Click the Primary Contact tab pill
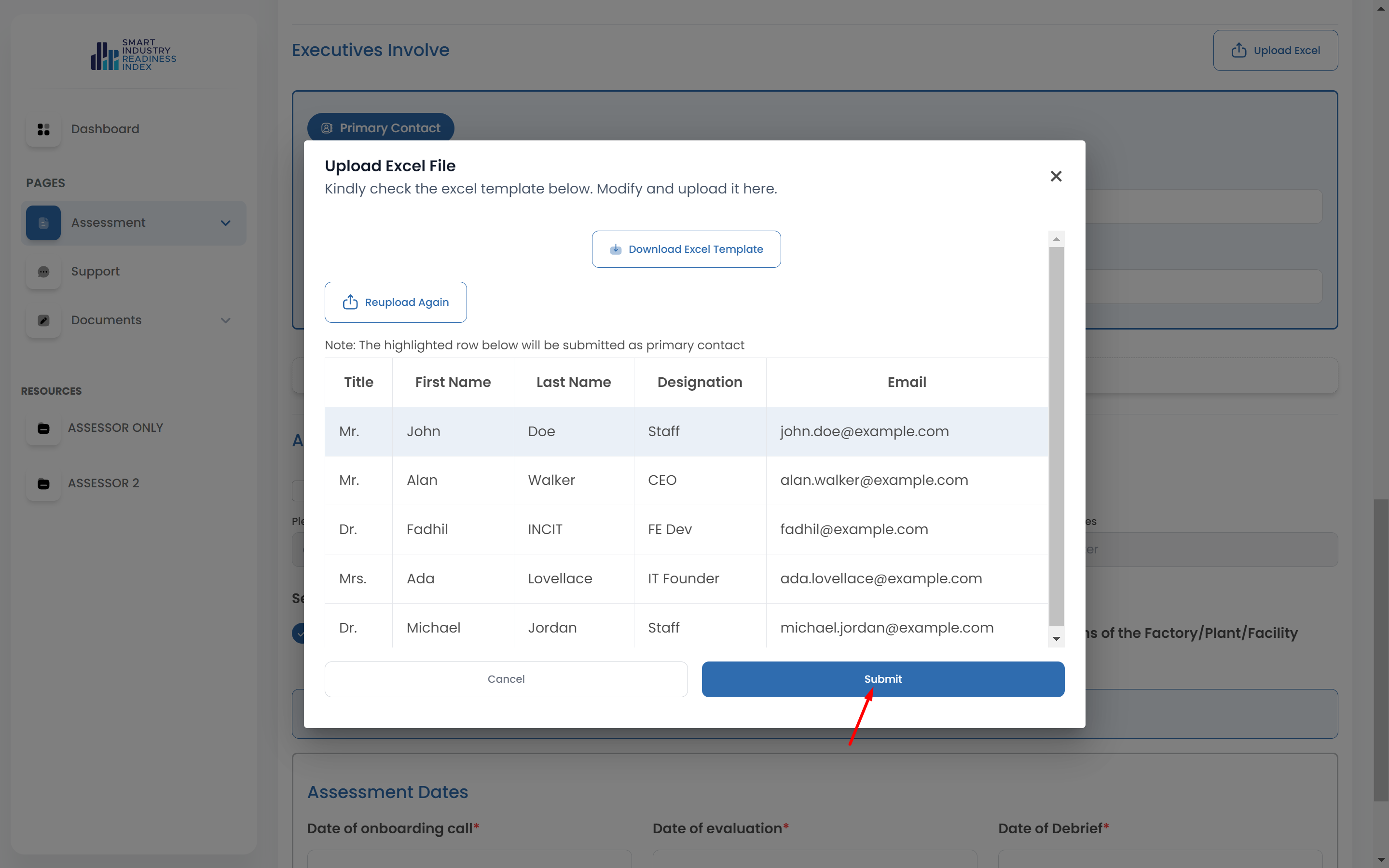The image size is (1389, 868). pyautogui.click(x=381, y=127)
